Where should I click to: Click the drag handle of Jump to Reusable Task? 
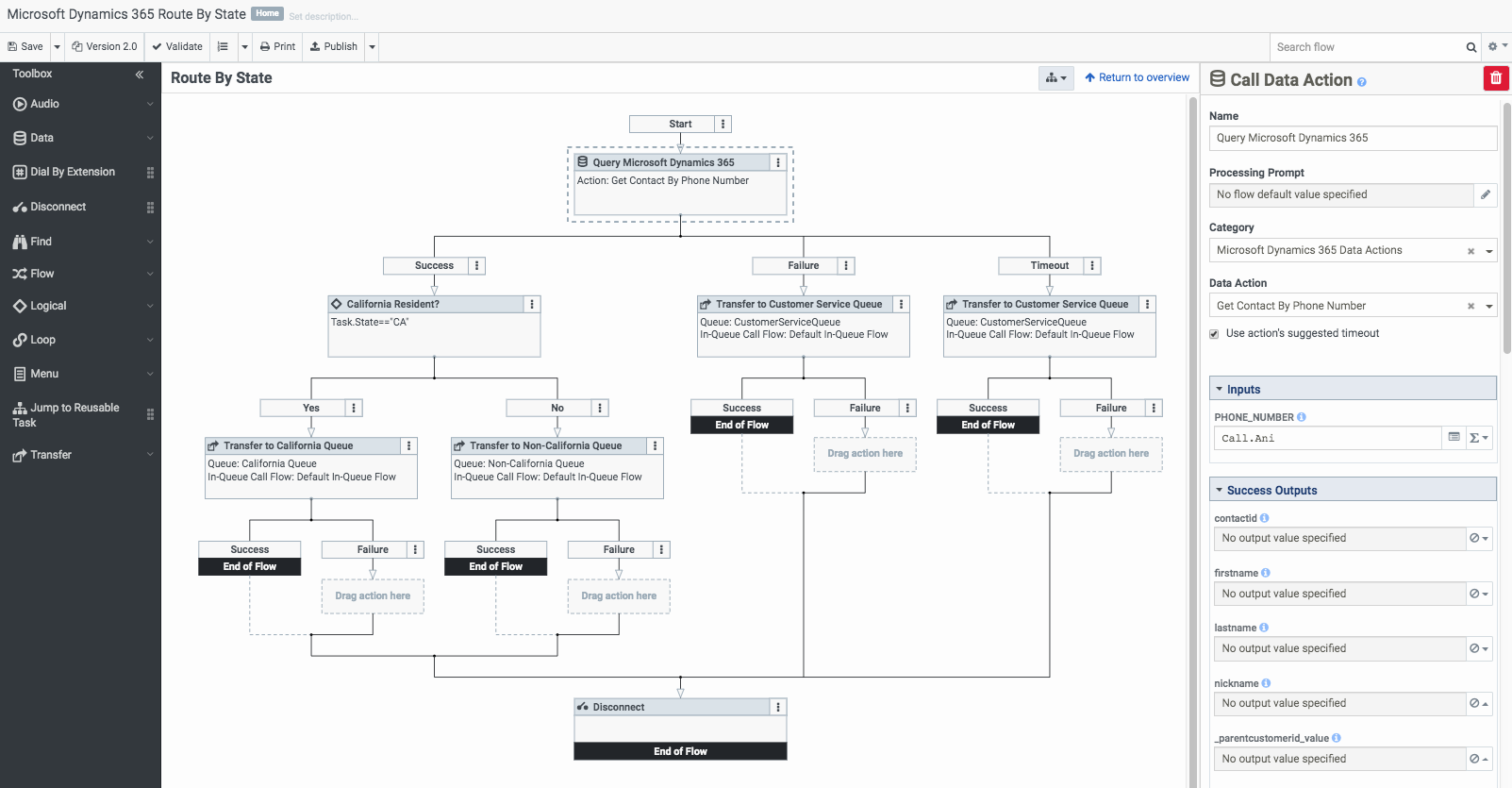[x=150, y=414]
